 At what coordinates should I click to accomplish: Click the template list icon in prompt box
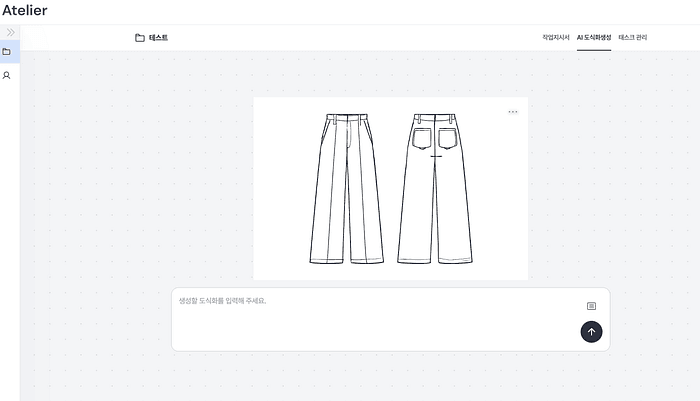[x=591, y=306]
